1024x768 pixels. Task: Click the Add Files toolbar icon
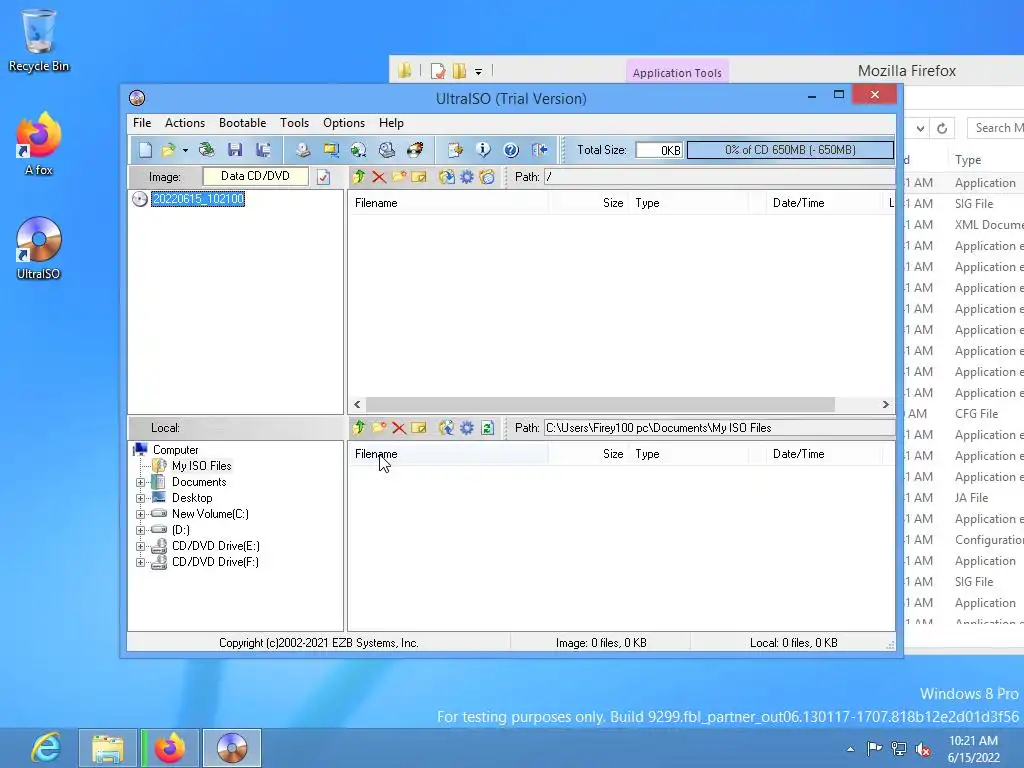click(455, 150)
